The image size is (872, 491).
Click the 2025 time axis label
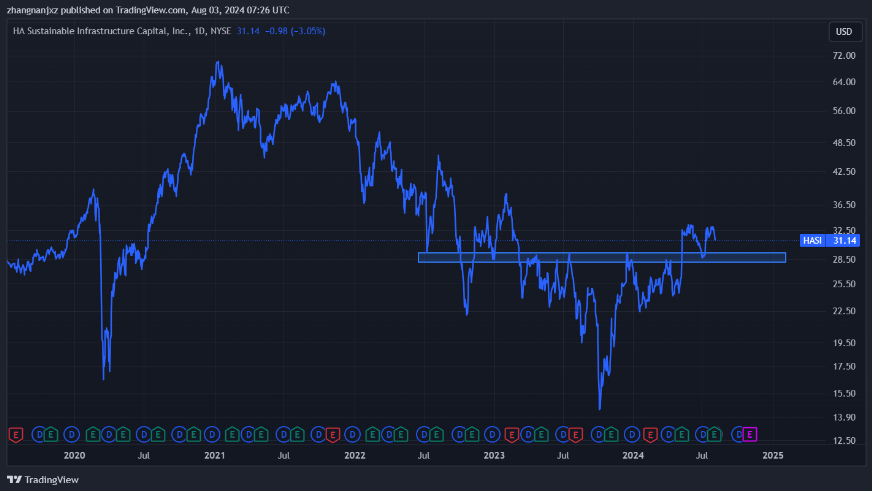pos(773,455)
